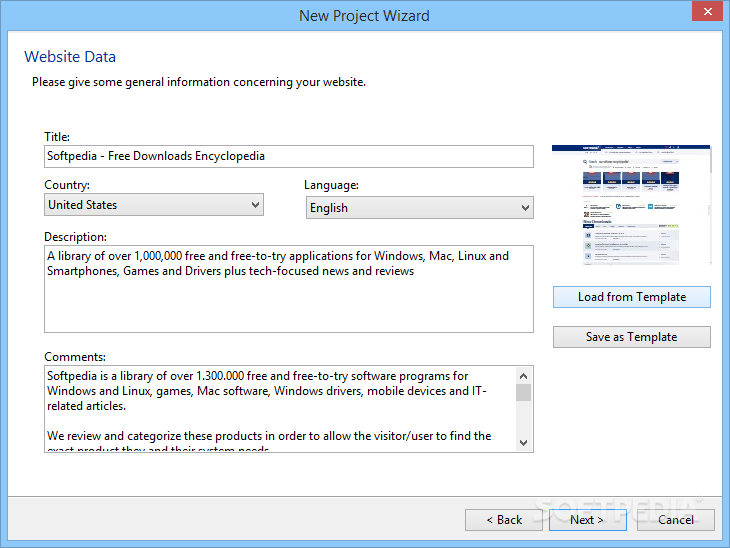The image size is (730, 548).
Task: Click inside the Description text area
Action: pyautogui.click(x=289, y=289)
